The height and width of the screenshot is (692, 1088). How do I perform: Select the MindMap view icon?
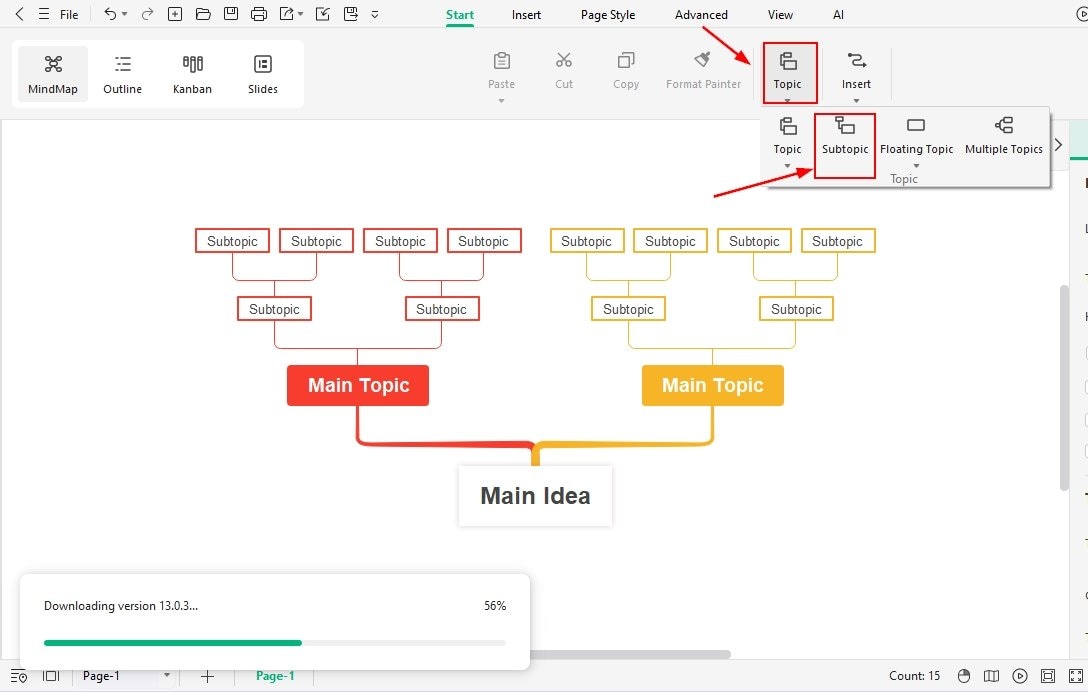tap(52, 72)
